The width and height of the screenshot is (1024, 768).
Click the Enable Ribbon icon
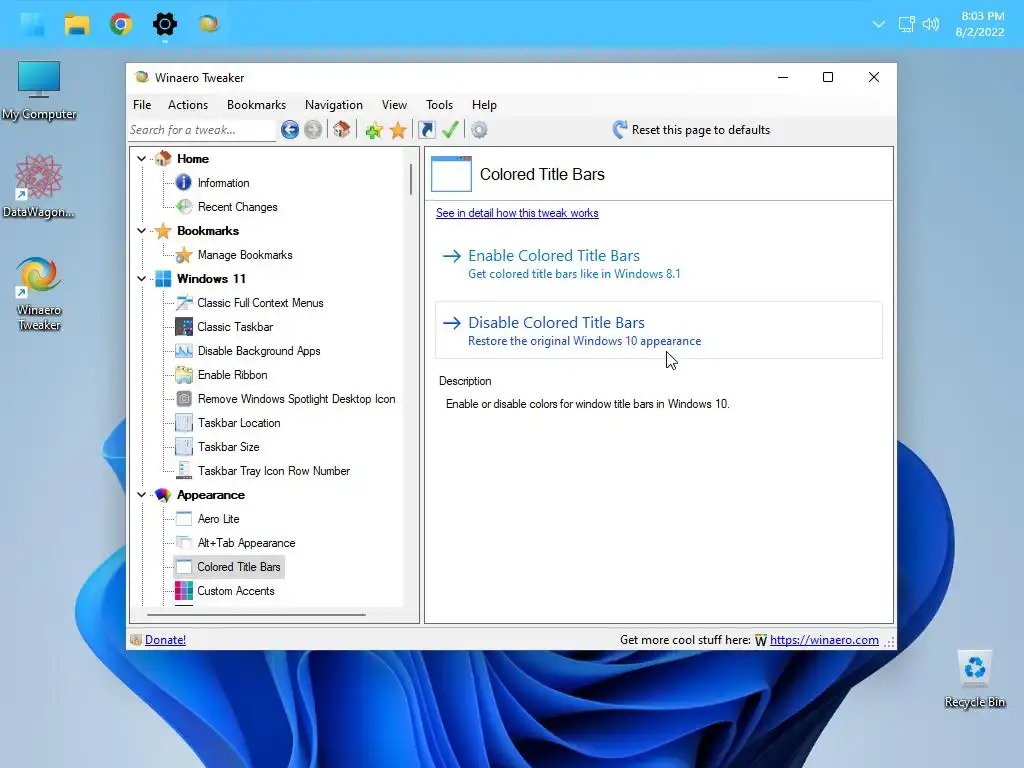pyautogui.click(x=184, y=375)
